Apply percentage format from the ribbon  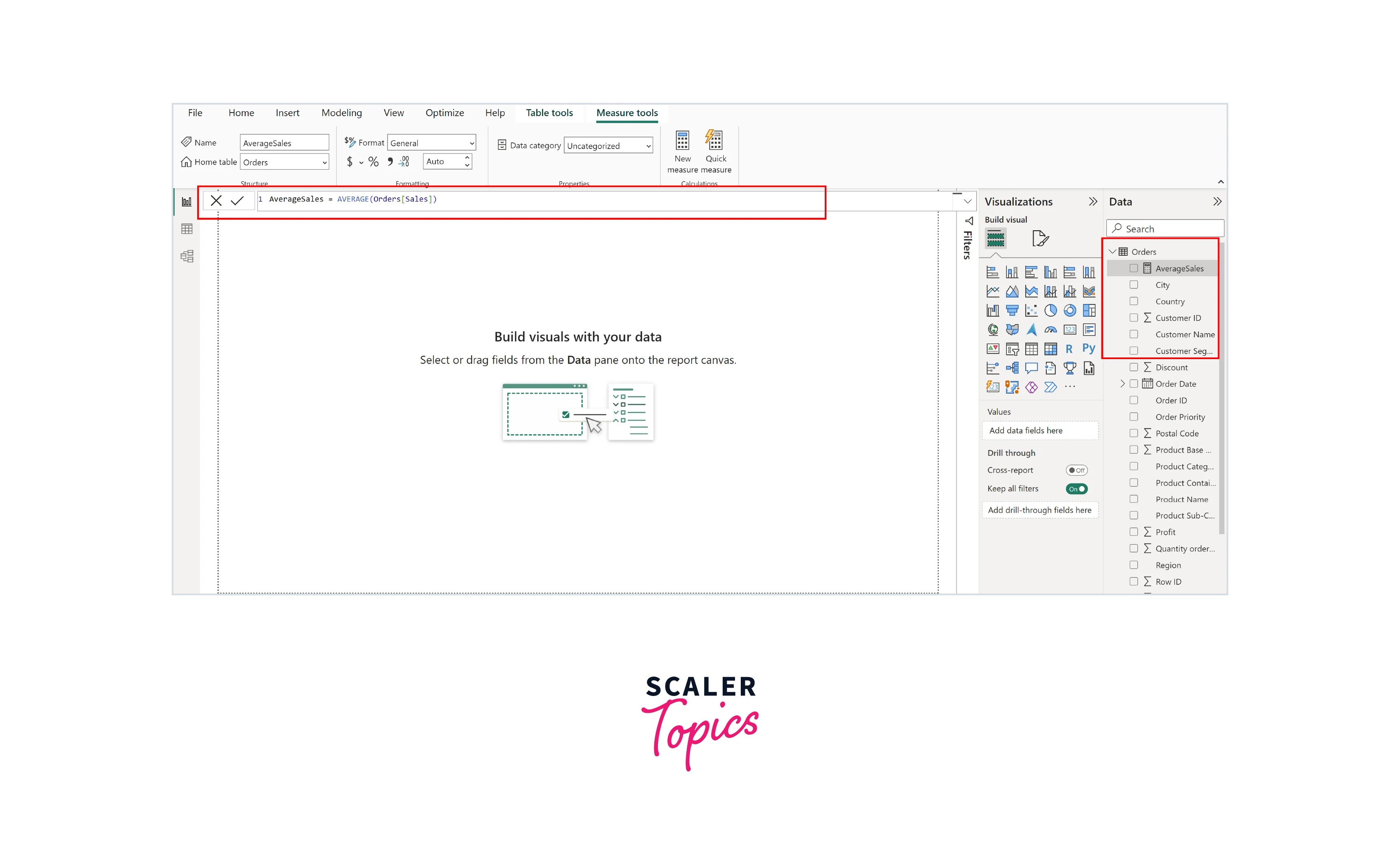[373, 162]
